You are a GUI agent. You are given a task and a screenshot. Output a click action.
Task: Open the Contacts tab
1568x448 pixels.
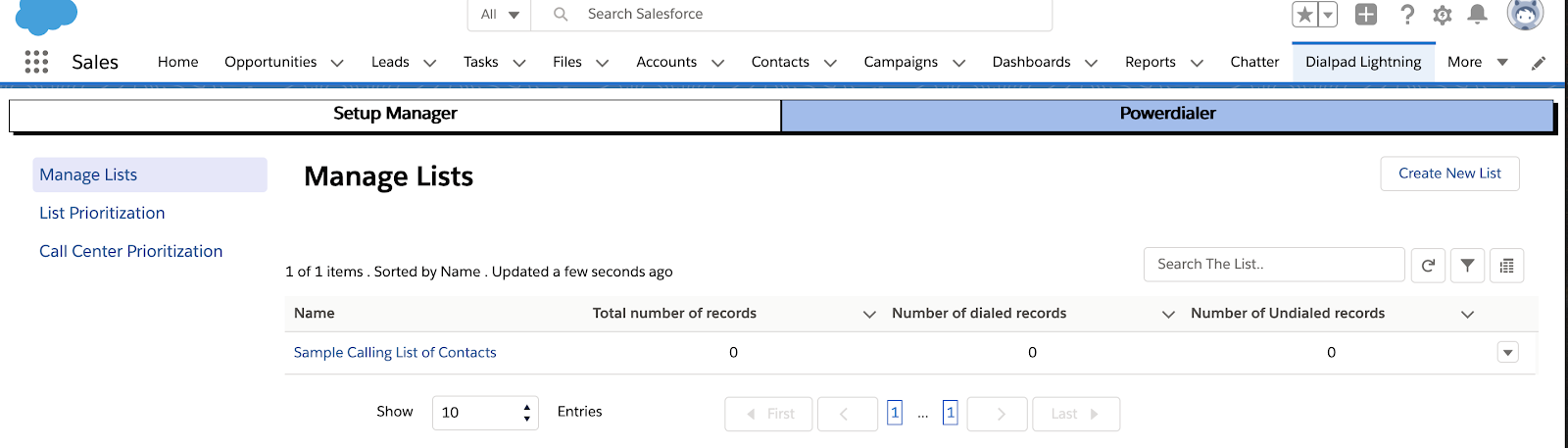[780, 62]
